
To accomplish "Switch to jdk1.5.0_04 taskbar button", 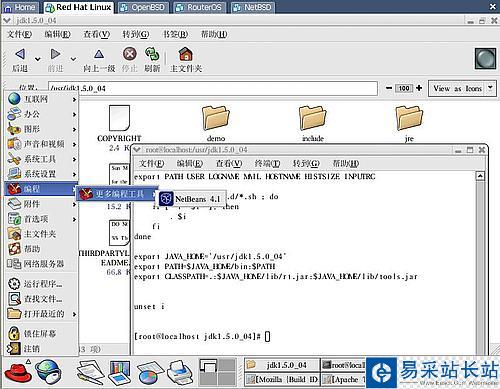I will click(282, 365).
